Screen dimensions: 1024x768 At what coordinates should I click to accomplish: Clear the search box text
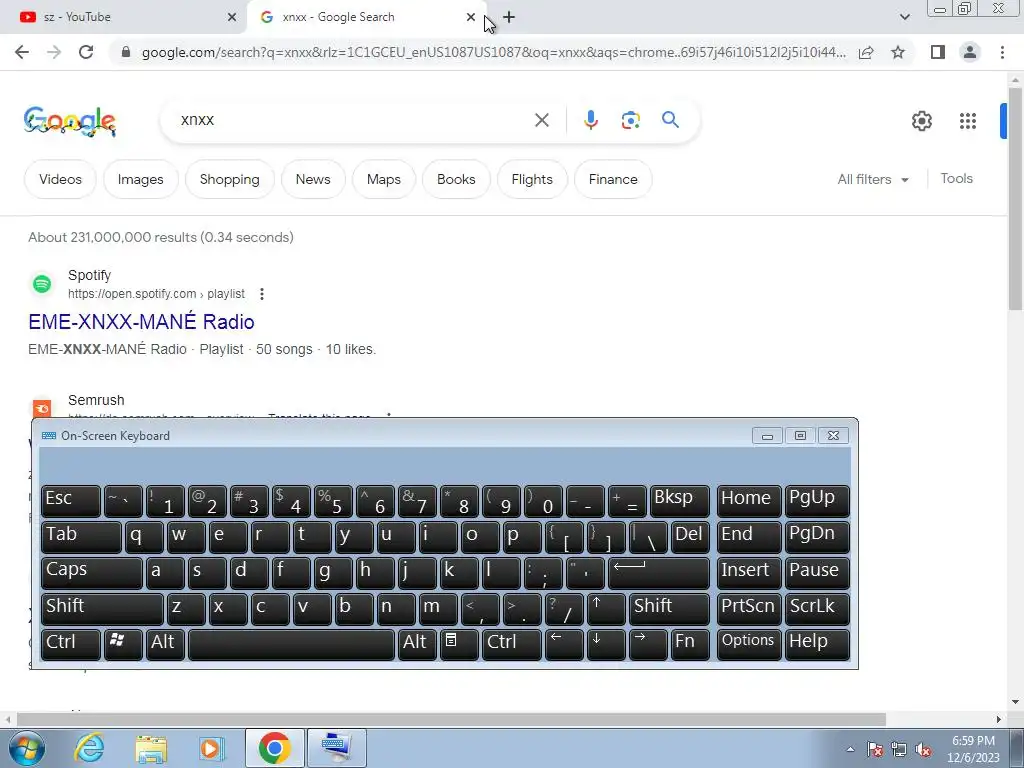click(541, 120)
